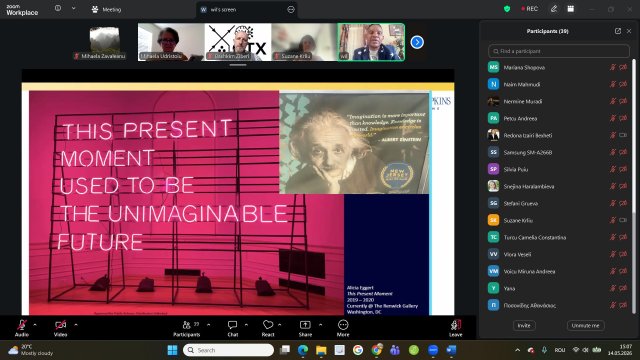Image resolution: width=640 pixels, height=360 pixels.
Task: Expand the caret next to Chat
Action: pyautogui.click(x=246, y=325)
